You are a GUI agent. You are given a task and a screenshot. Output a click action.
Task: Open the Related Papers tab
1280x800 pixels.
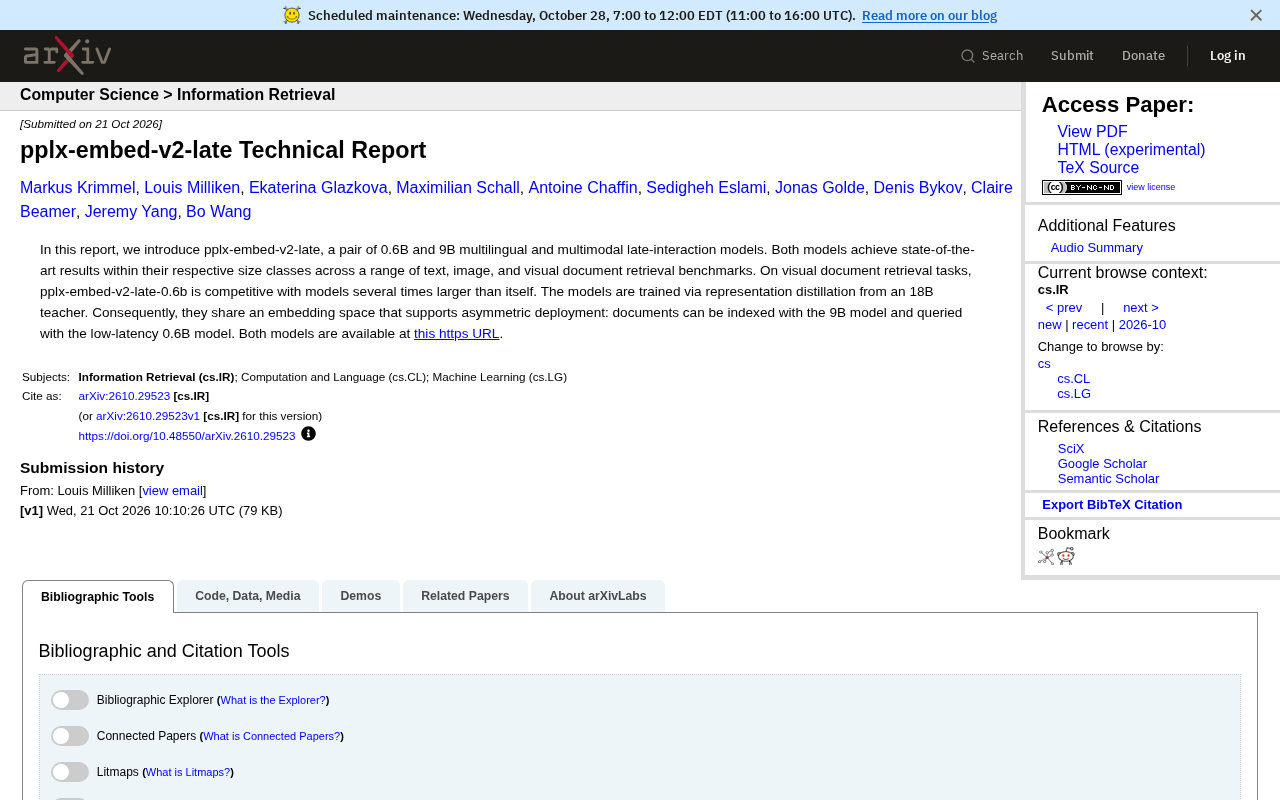[465, 596]
